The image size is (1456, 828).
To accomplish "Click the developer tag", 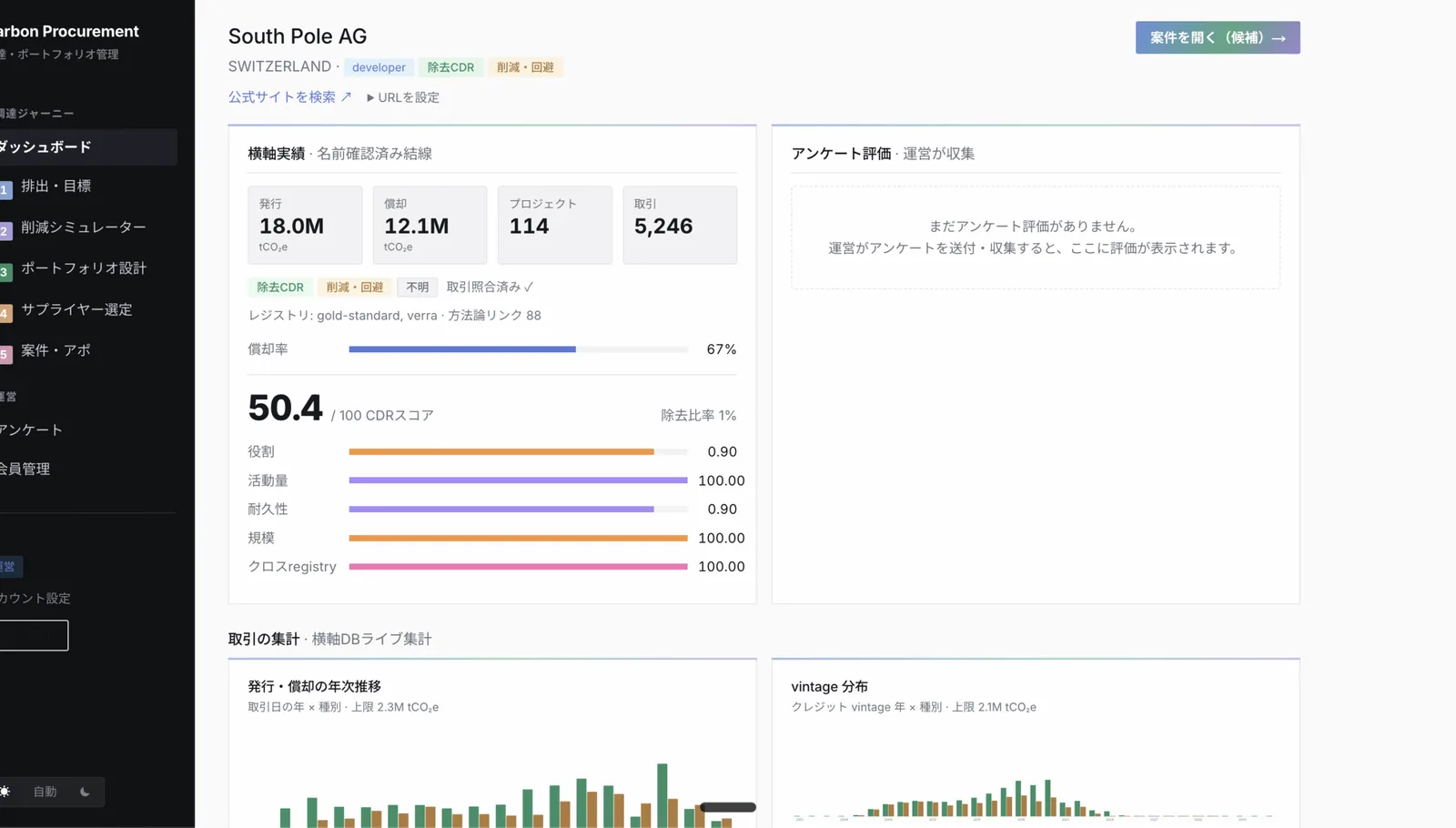I will pyautogui.click(x=379, y=67).
